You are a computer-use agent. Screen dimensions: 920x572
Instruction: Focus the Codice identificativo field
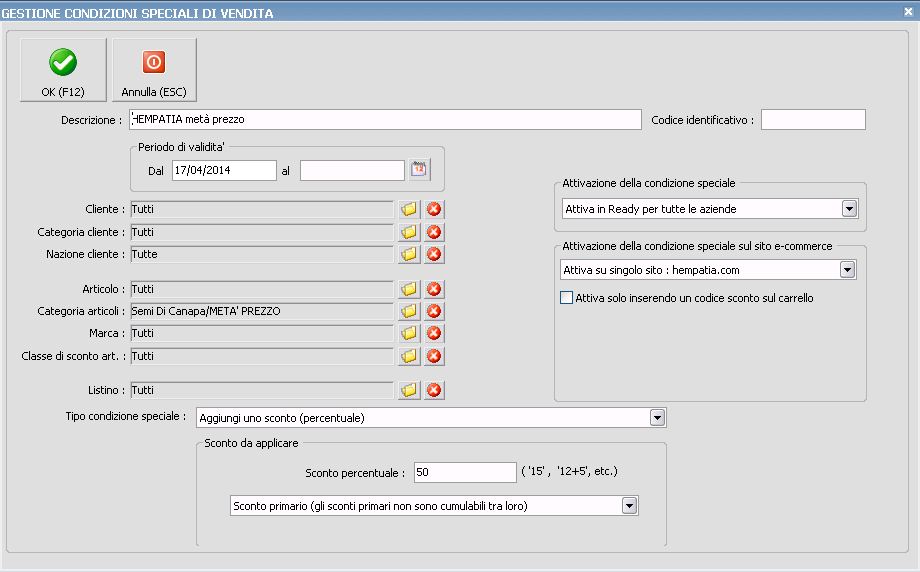tap(813, 120)
